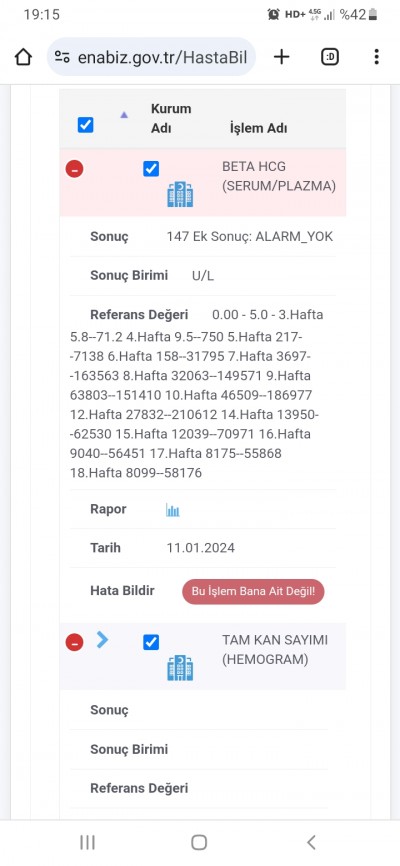Sort by the purple triangle column arrow

click(x=124, y=115)
